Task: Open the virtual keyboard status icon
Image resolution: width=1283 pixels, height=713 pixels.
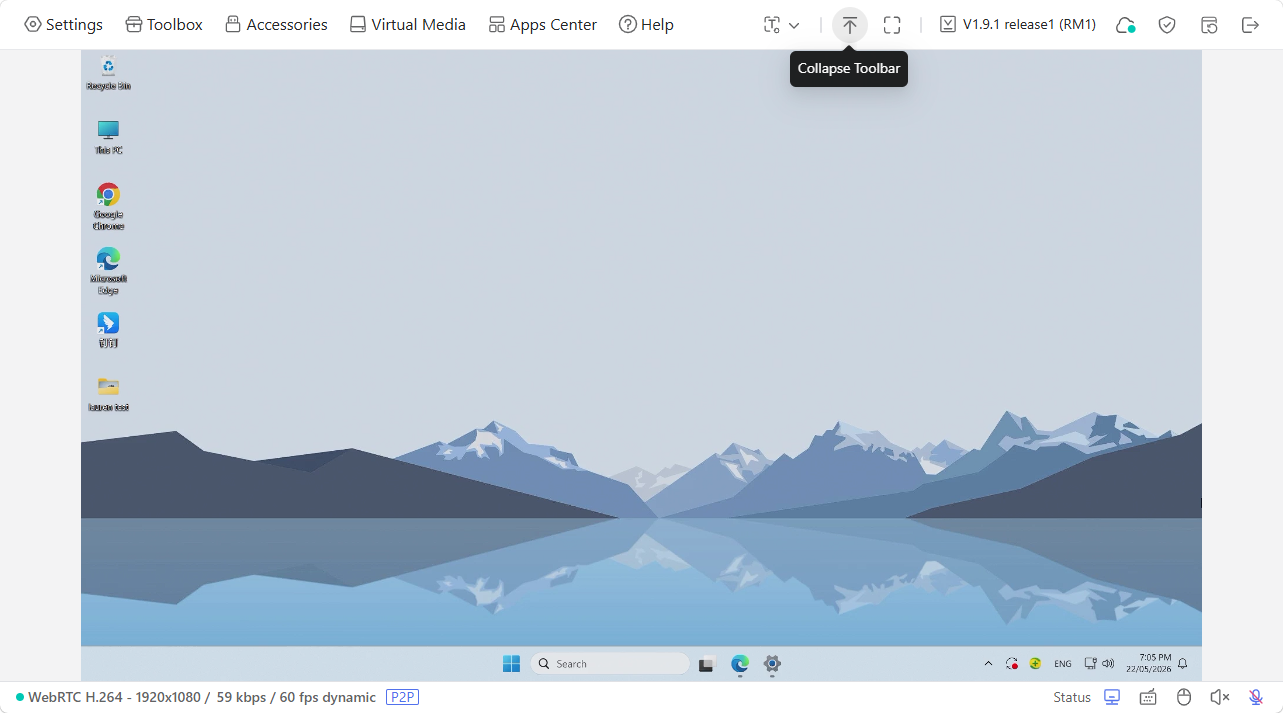Action: 1148,697
